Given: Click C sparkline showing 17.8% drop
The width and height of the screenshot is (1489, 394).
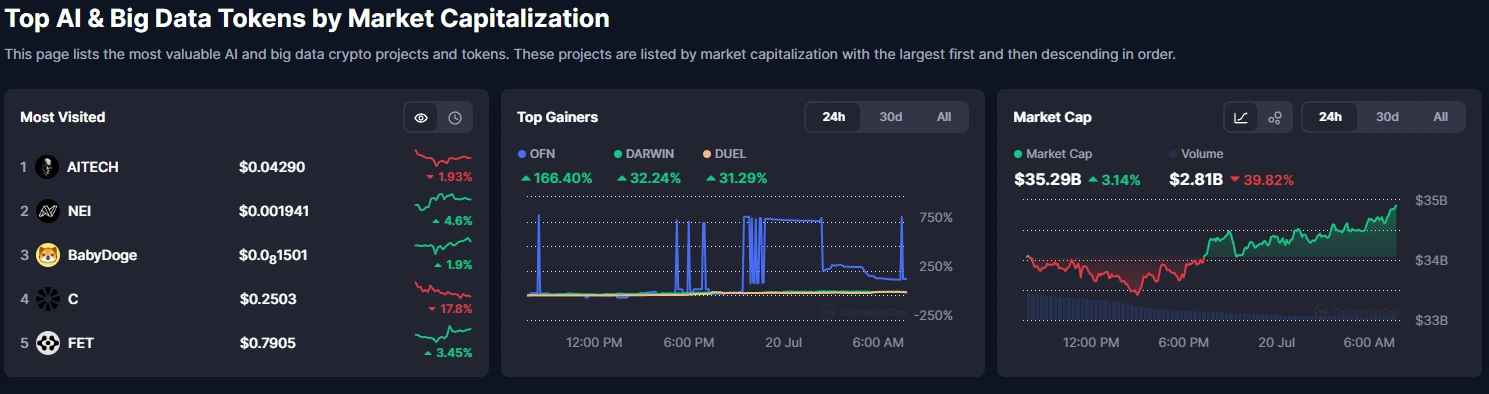Looking at the screenshot, I should [443, 291].
